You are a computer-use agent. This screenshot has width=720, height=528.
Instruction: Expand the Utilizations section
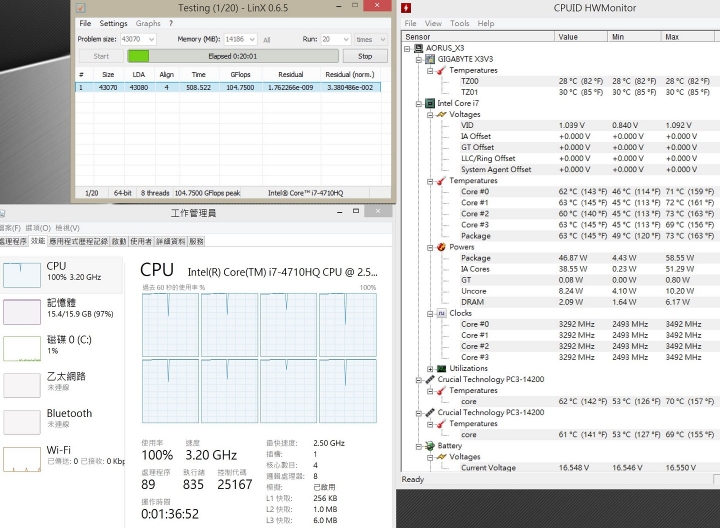[x=430, y=369]
